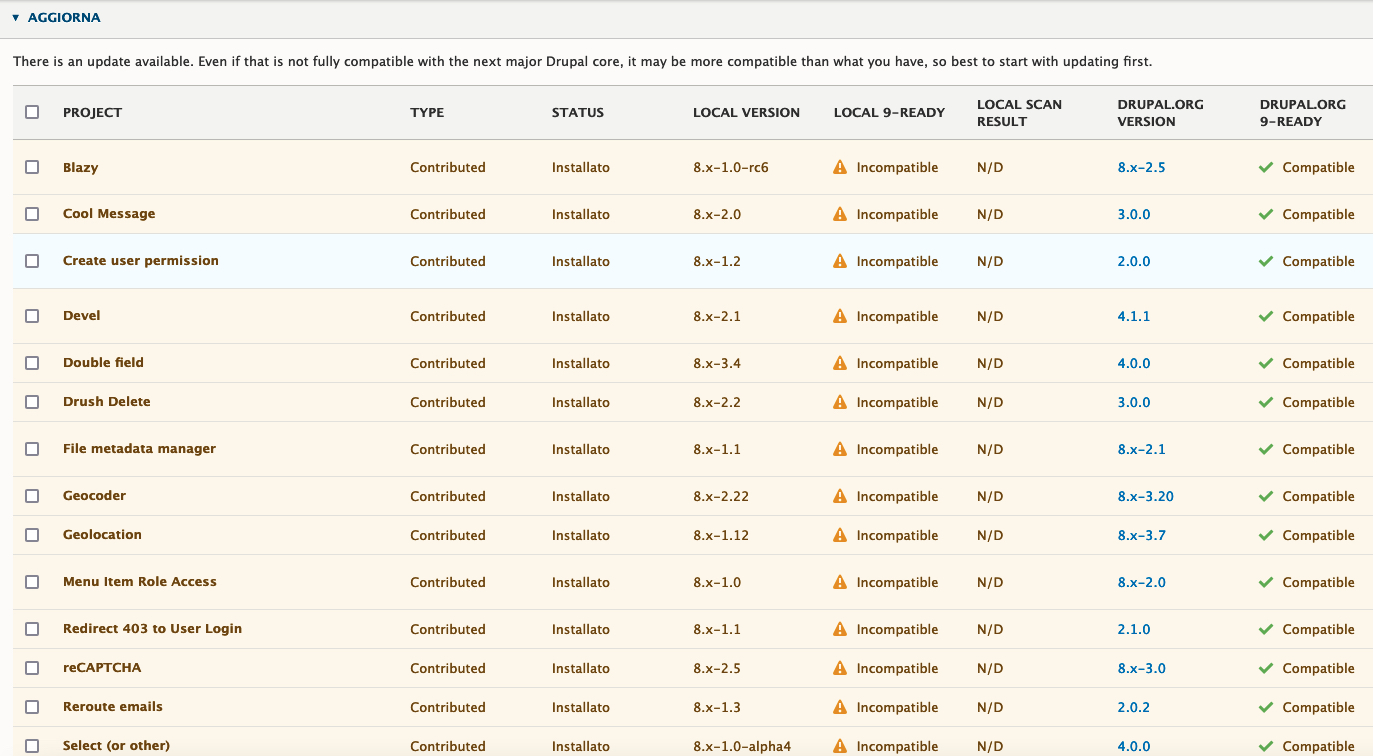Check File metadata manager checkbox
1373x756 pixels.
(32, 449)
